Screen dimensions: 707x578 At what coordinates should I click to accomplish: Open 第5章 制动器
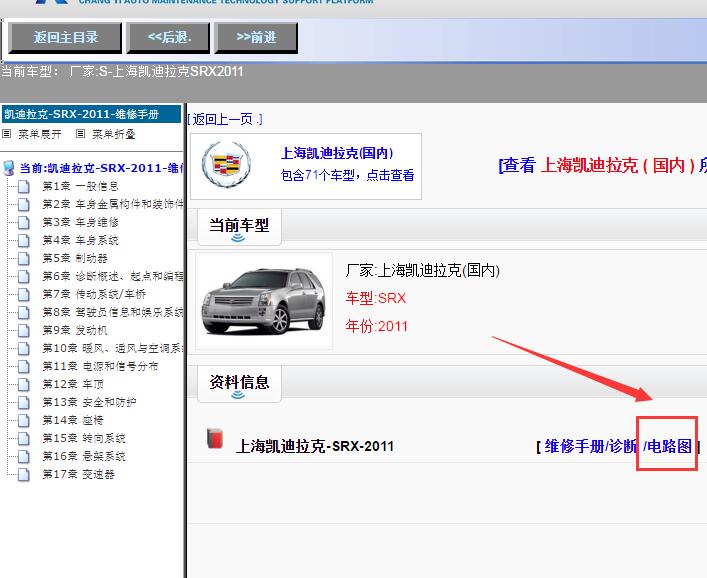pyautogui.click(x=75, y=258)
